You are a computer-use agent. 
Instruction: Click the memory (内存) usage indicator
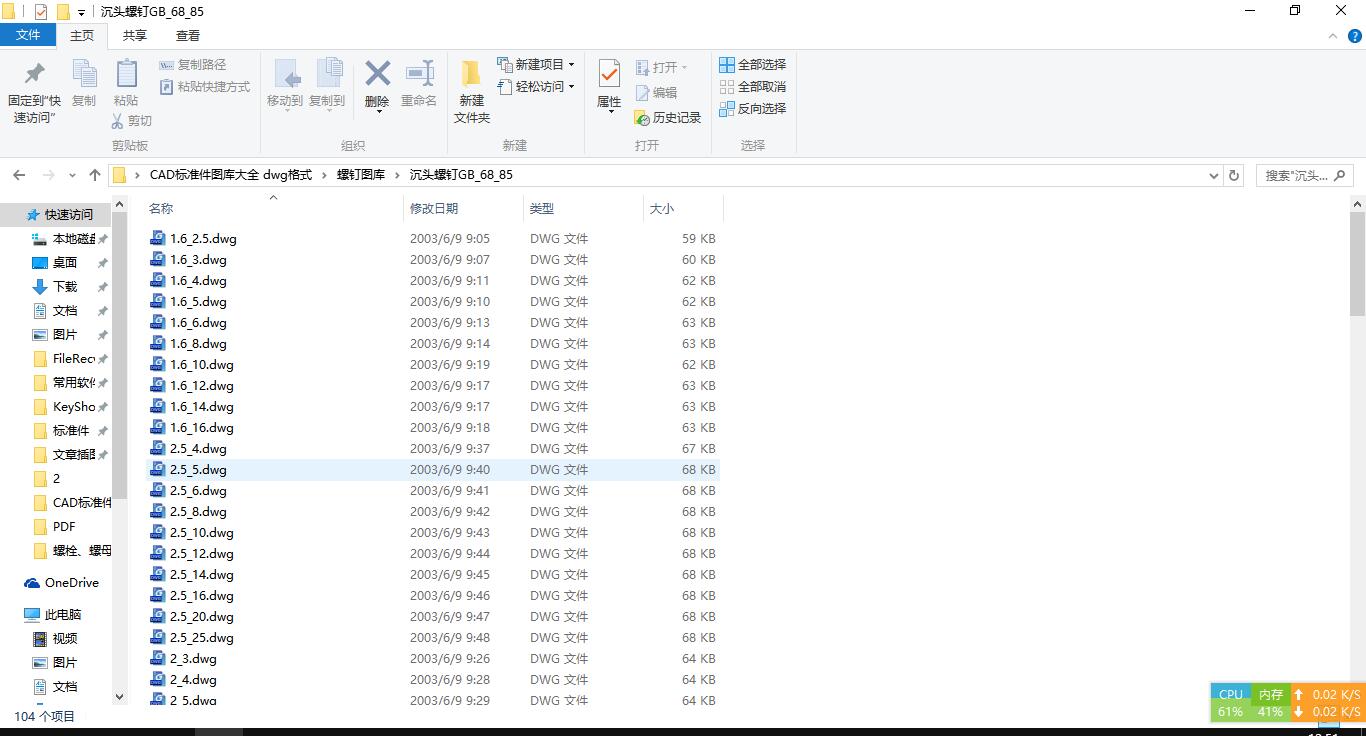click(1271, 703)
